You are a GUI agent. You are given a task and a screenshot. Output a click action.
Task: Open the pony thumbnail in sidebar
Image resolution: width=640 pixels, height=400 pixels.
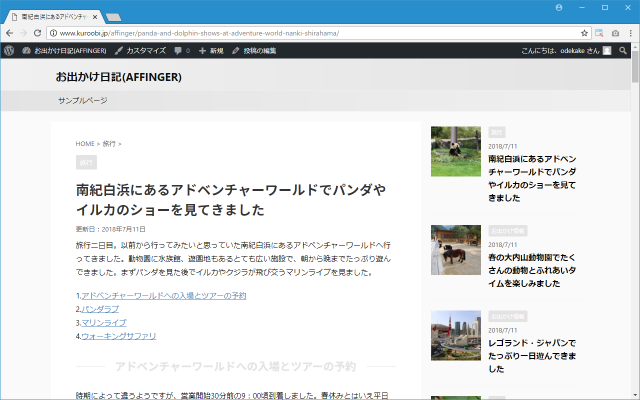[x=456, y=250]
